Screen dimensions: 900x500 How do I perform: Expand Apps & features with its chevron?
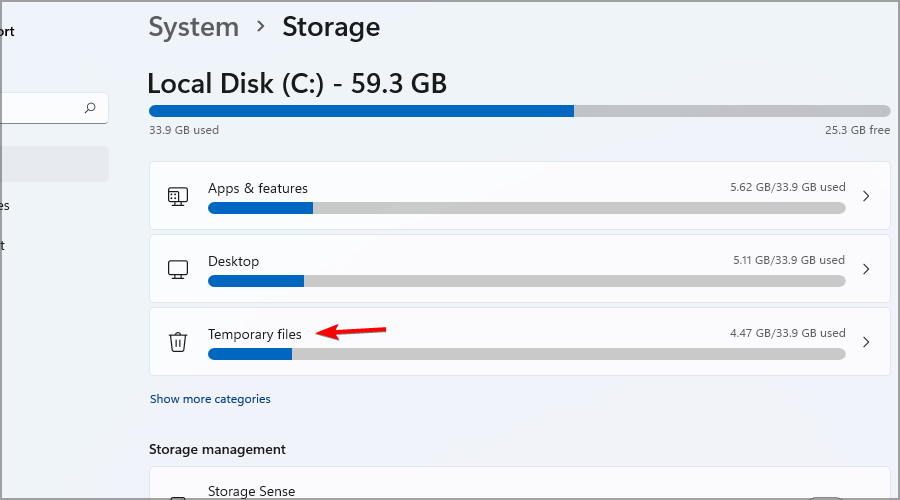[866, 196]
